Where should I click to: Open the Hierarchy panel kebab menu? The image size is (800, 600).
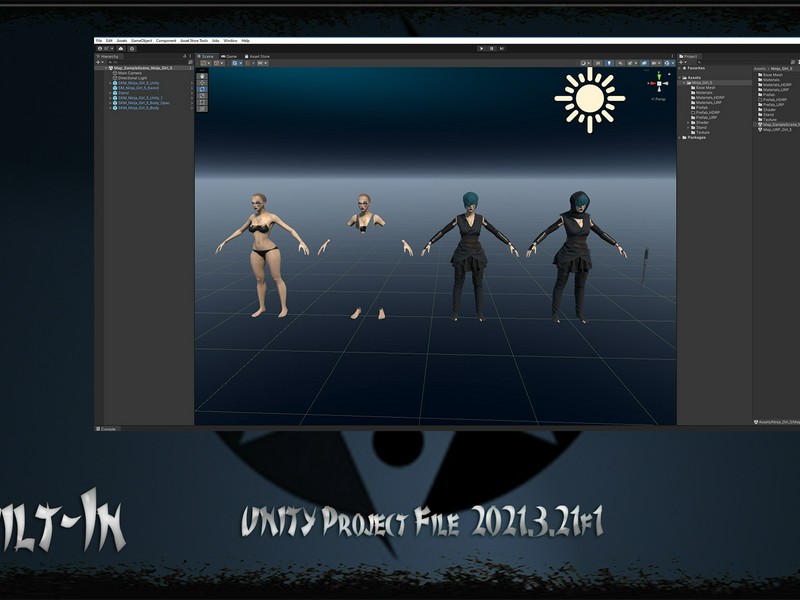click(190, 56)
